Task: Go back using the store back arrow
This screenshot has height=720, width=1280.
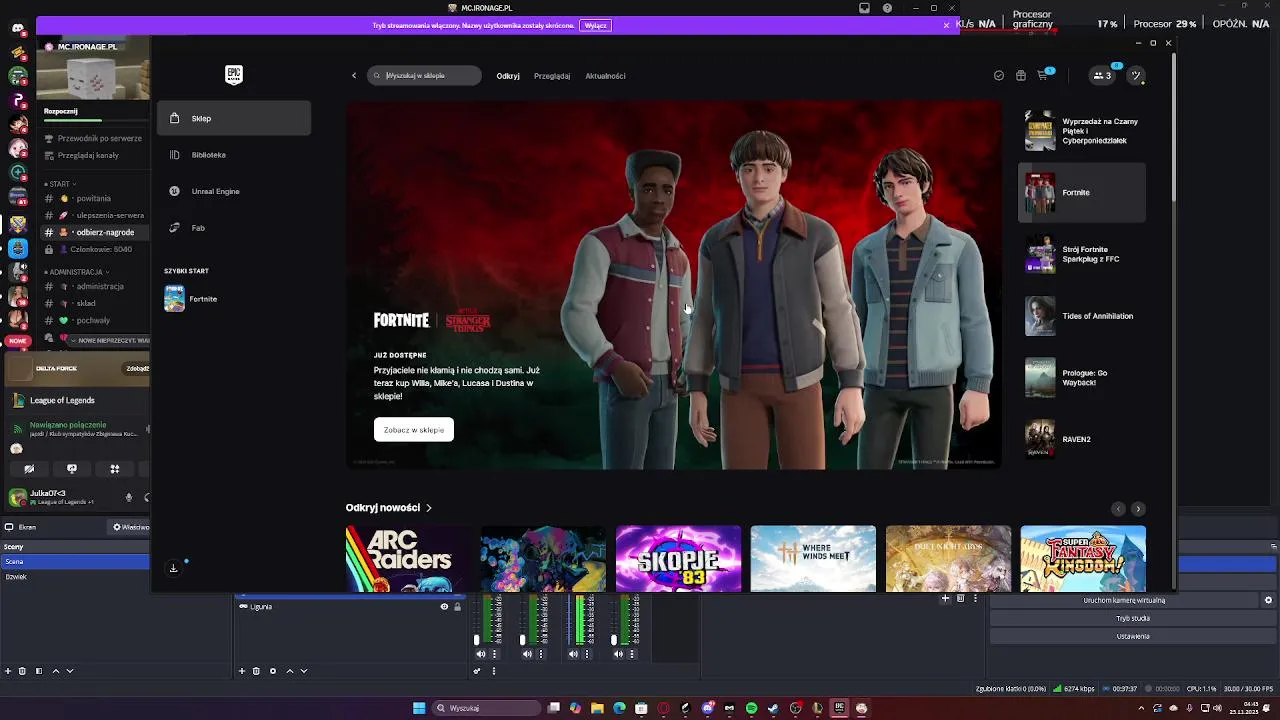Action: click(x=354, y=75)
